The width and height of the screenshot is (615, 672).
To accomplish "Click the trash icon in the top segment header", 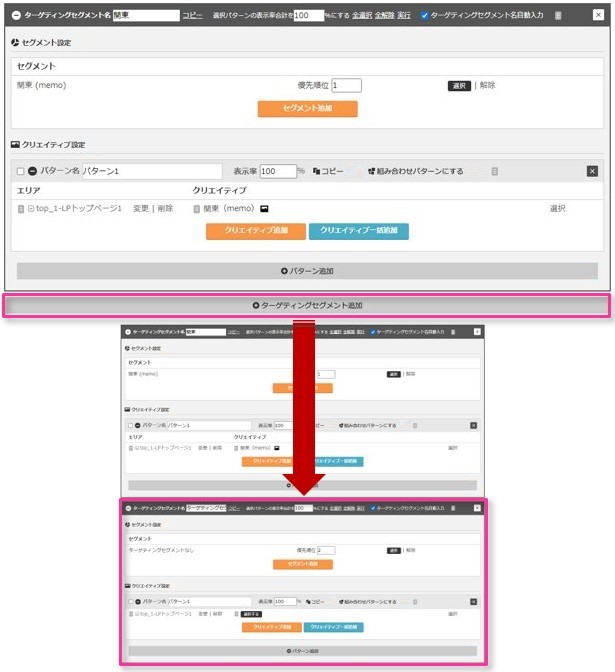I will point(557,16).
